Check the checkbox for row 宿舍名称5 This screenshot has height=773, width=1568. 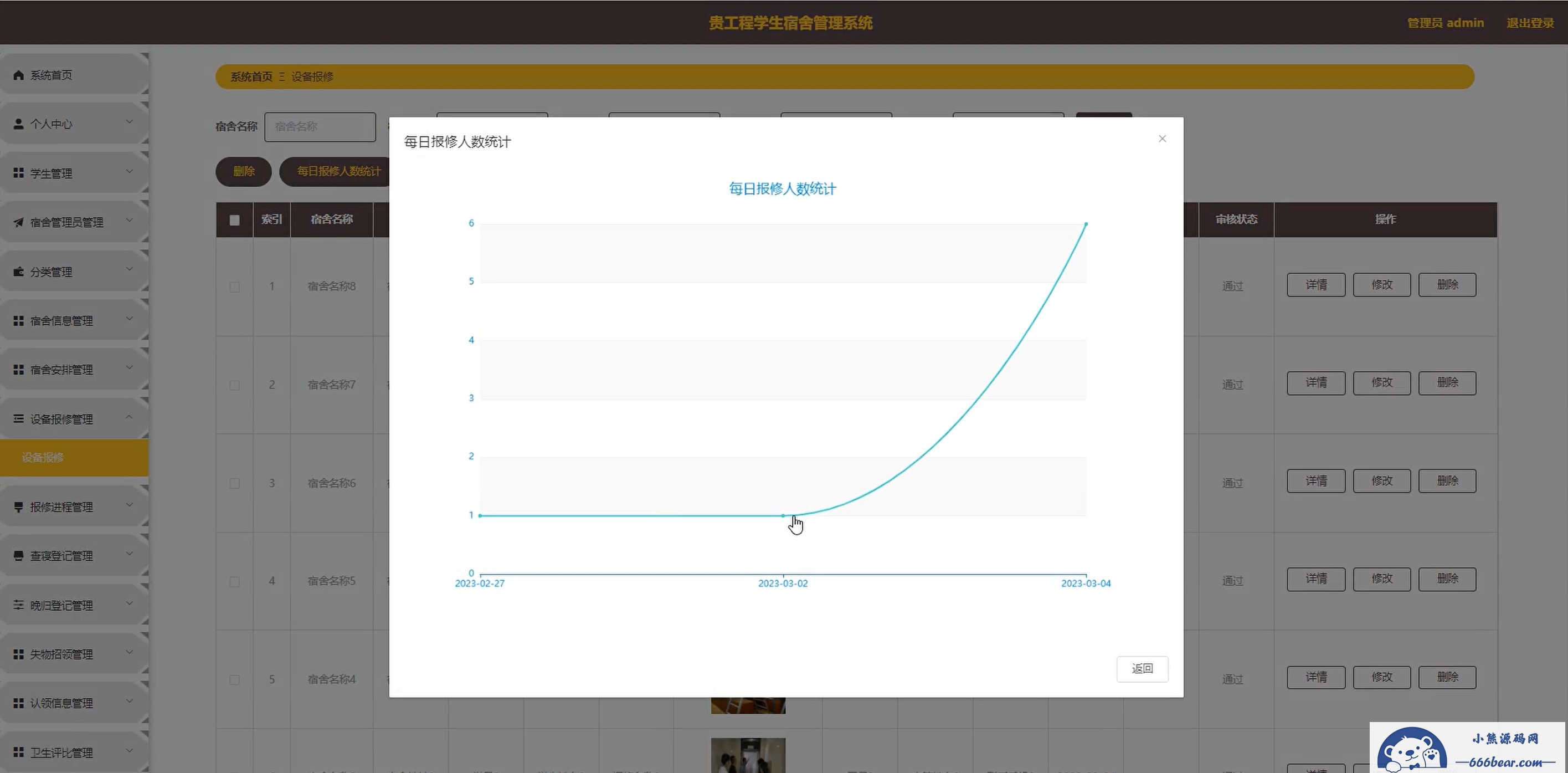(234, 582)
